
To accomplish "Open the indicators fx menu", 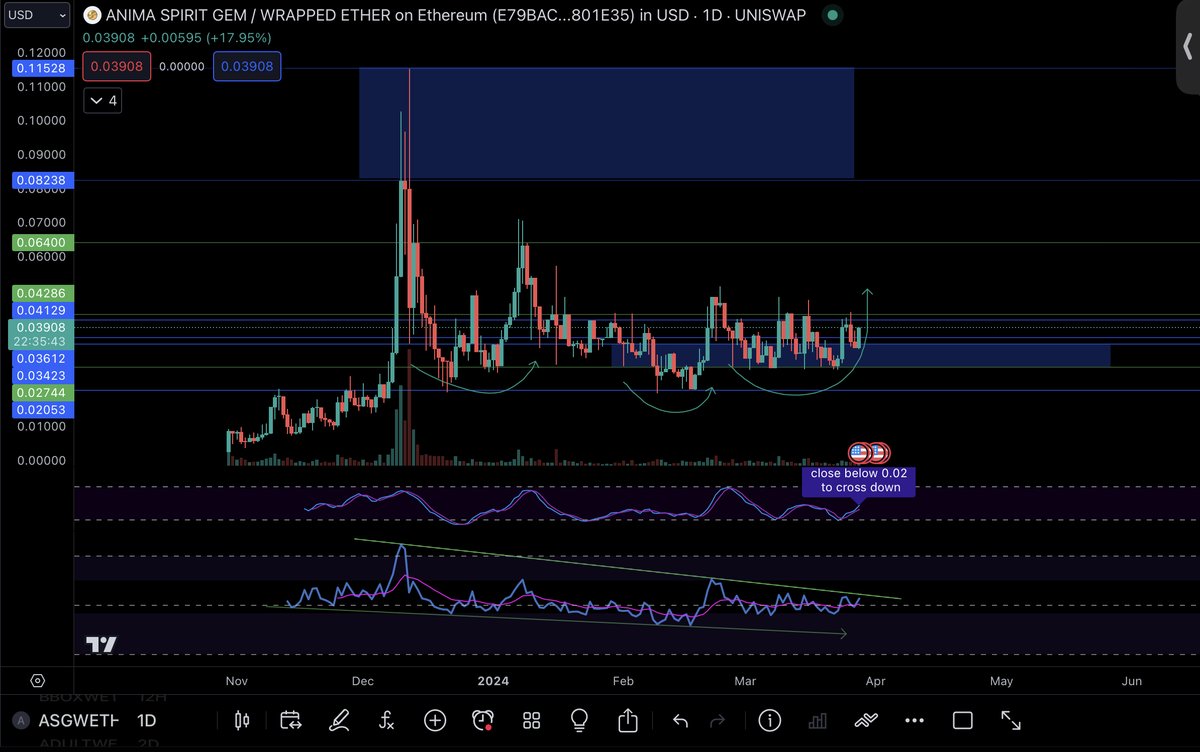I will (x=387, y=720).
